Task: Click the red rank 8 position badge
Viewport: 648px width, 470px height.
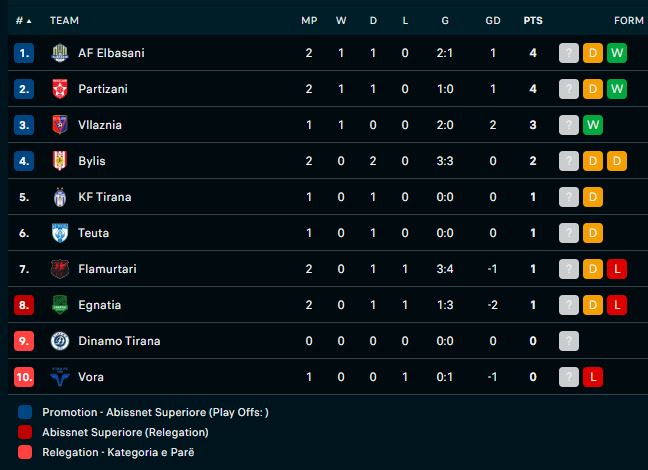Action: [x=24, y=305]
